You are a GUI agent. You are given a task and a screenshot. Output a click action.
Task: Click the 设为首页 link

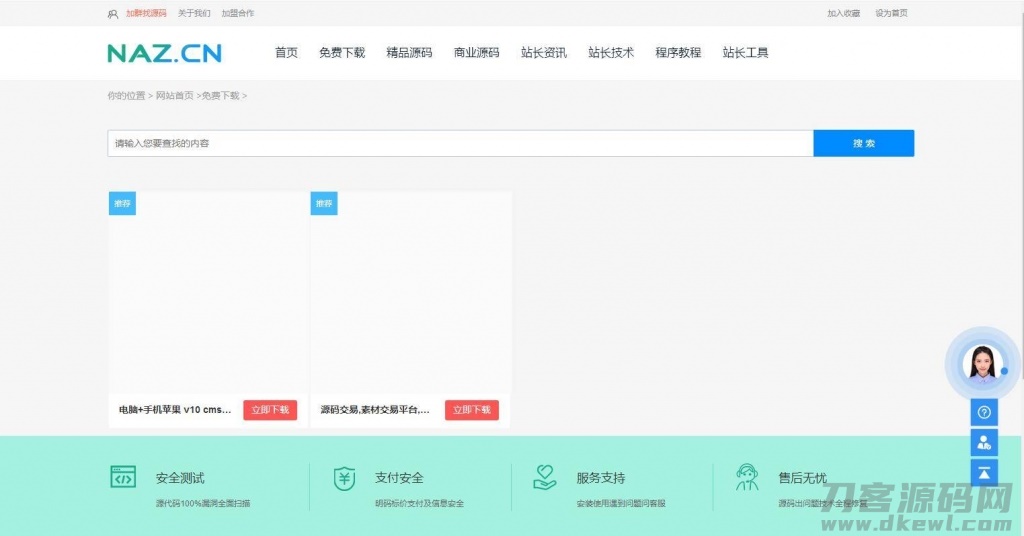coord(891,14)
